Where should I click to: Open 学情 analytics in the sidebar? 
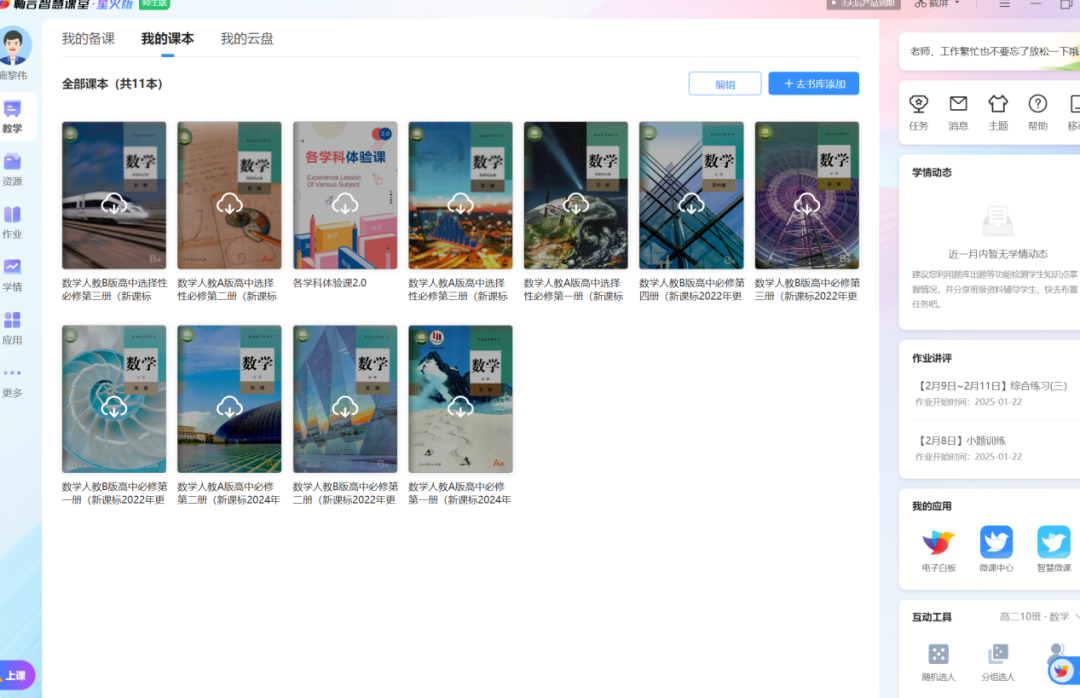click(12, 274)
